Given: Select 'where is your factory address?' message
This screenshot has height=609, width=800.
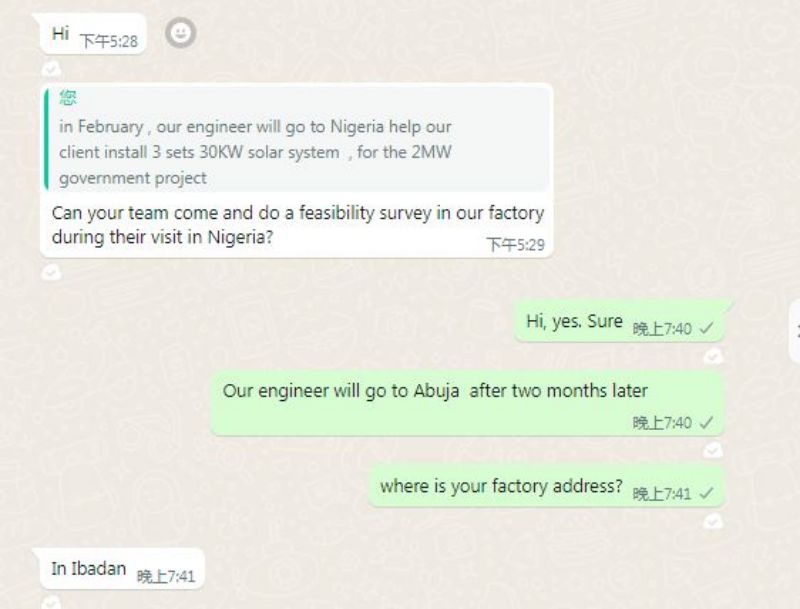Looking at the screenshot, I should coord(546,486).
